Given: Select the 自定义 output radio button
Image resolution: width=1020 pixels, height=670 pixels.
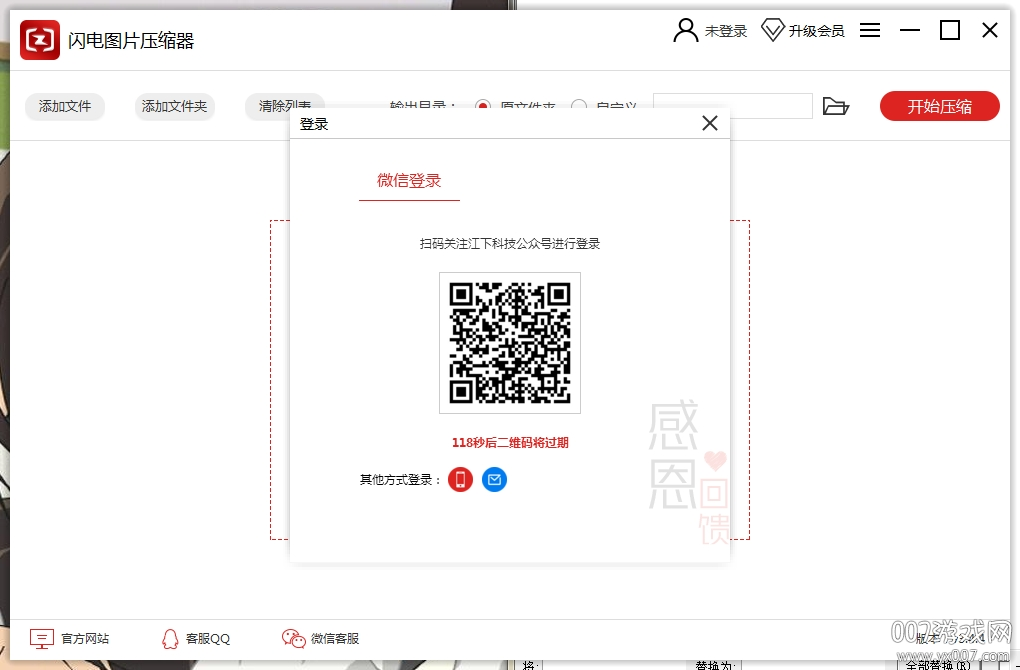Looking at the screenshot, I should coord(579,106).
